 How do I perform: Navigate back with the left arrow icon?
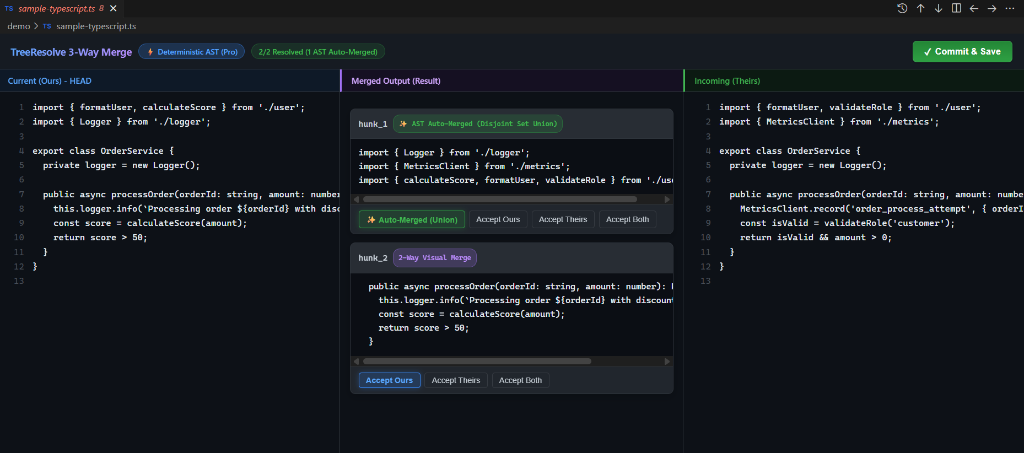point(974,8)
